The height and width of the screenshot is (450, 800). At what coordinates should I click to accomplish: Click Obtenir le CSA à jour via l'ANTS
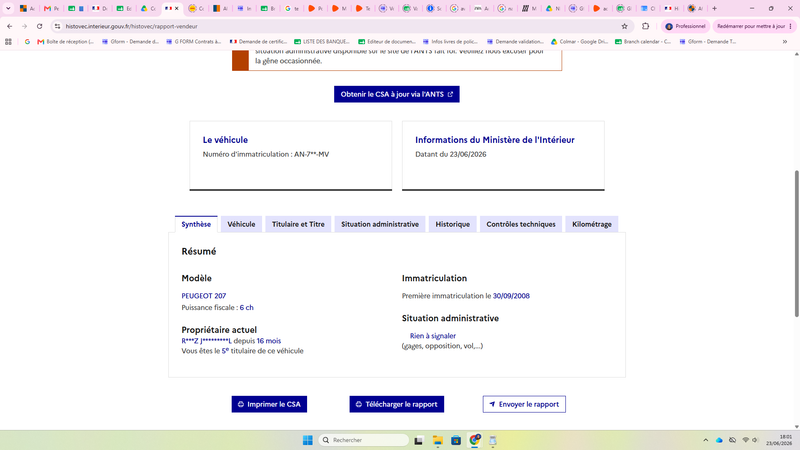397,94
